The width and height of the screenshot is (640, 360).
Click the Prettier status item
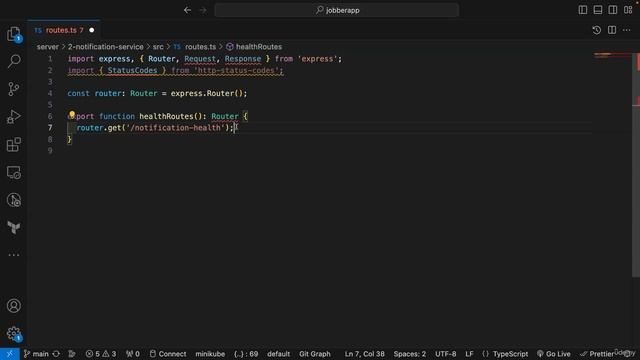tap(597, 354)
